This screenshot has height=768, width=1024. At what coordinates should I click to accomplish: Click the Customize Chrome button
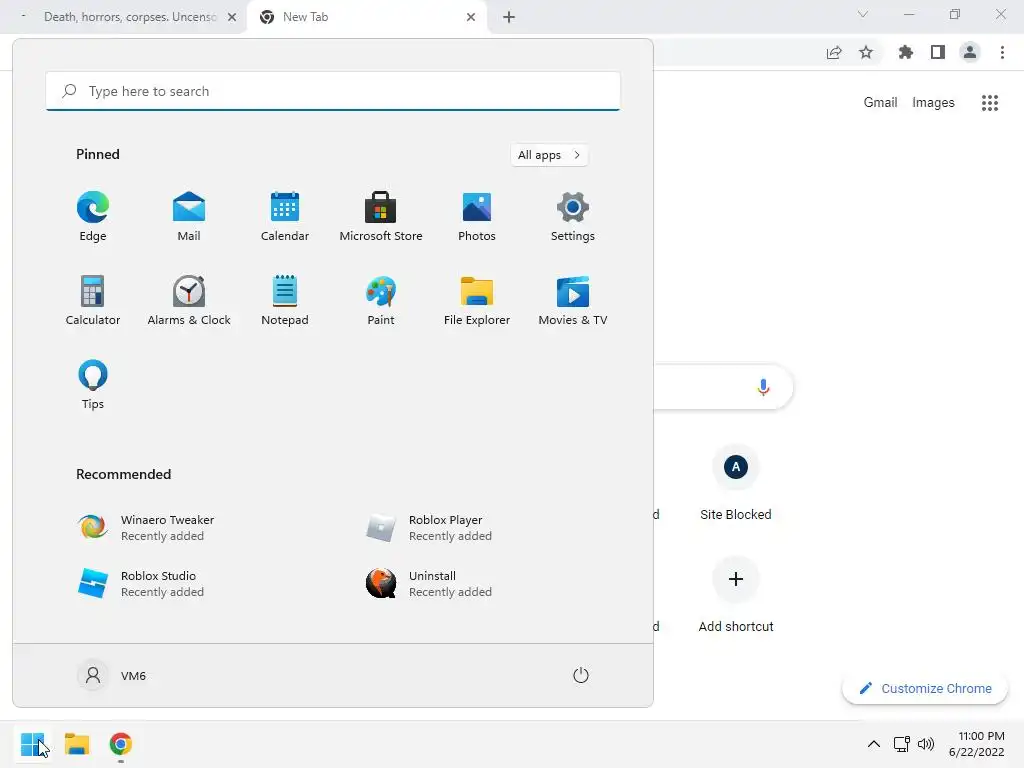point(925,688)
